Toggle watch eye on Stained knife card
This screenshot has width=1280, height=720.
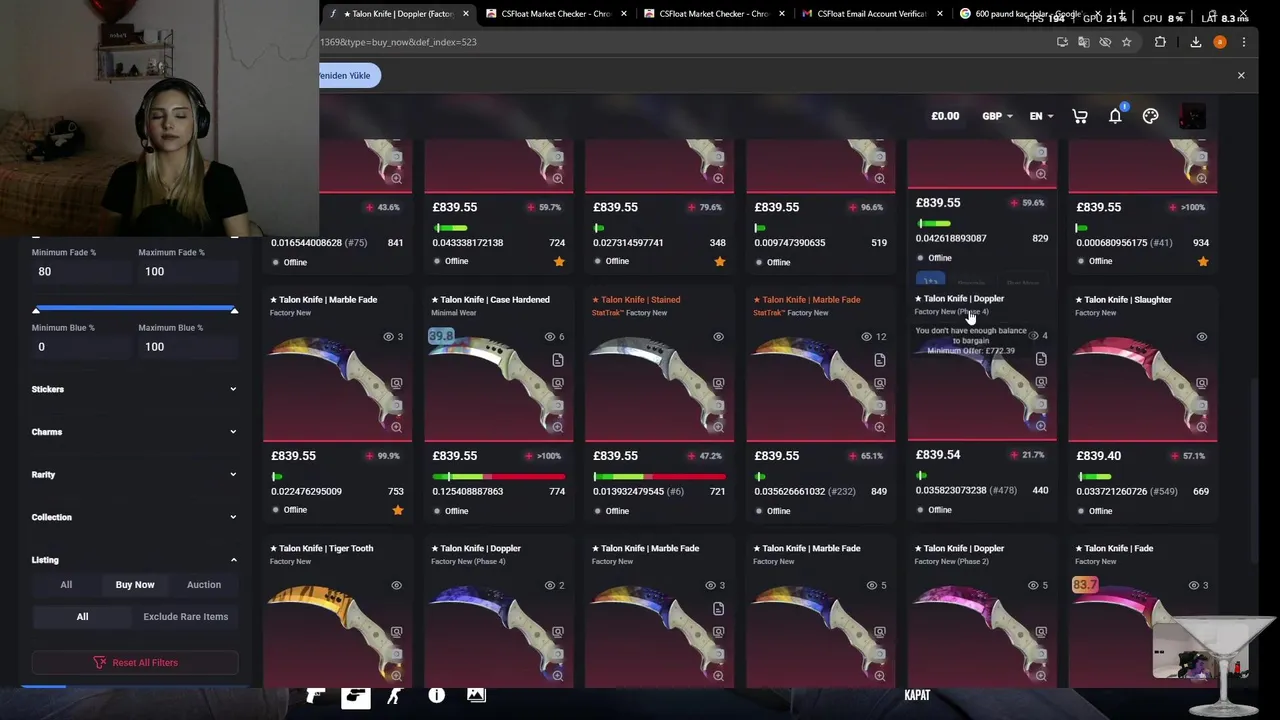click(718, 337)
